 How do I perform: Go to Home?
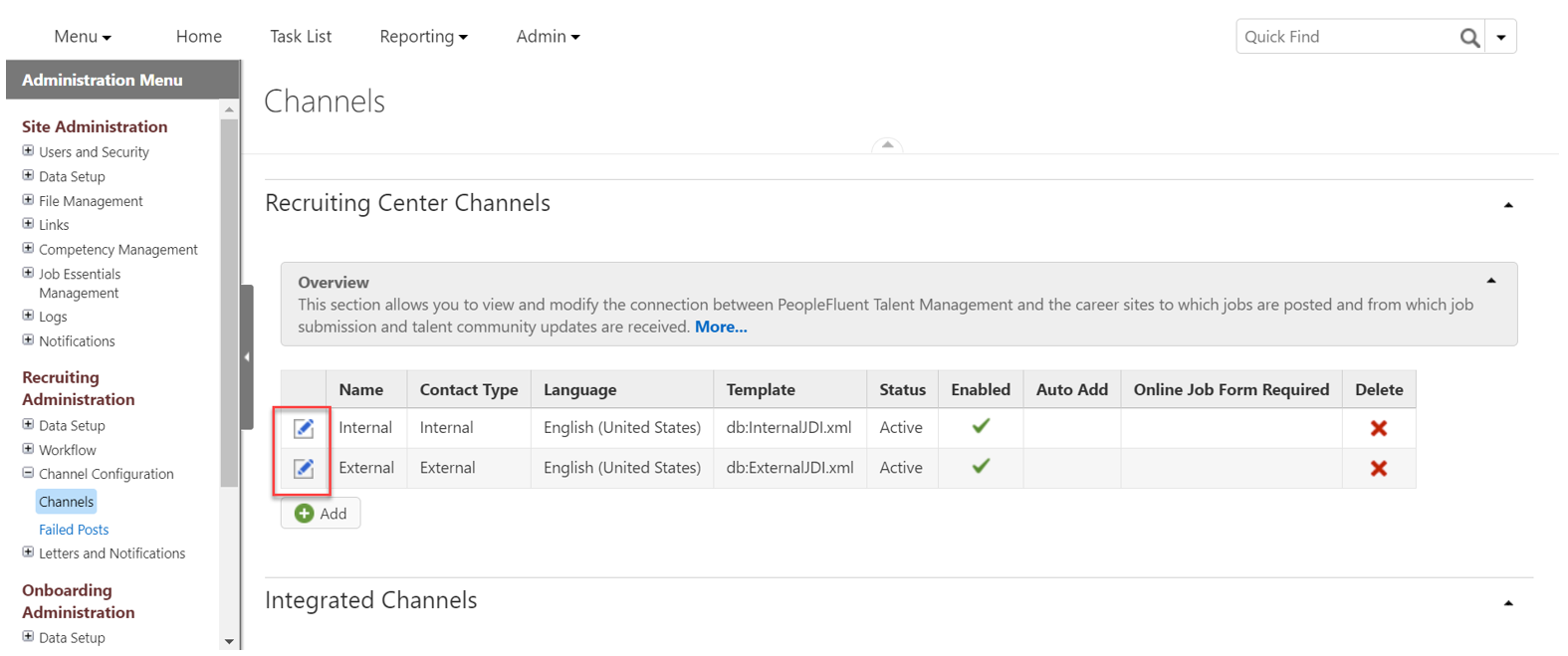(x=199, y=37)
